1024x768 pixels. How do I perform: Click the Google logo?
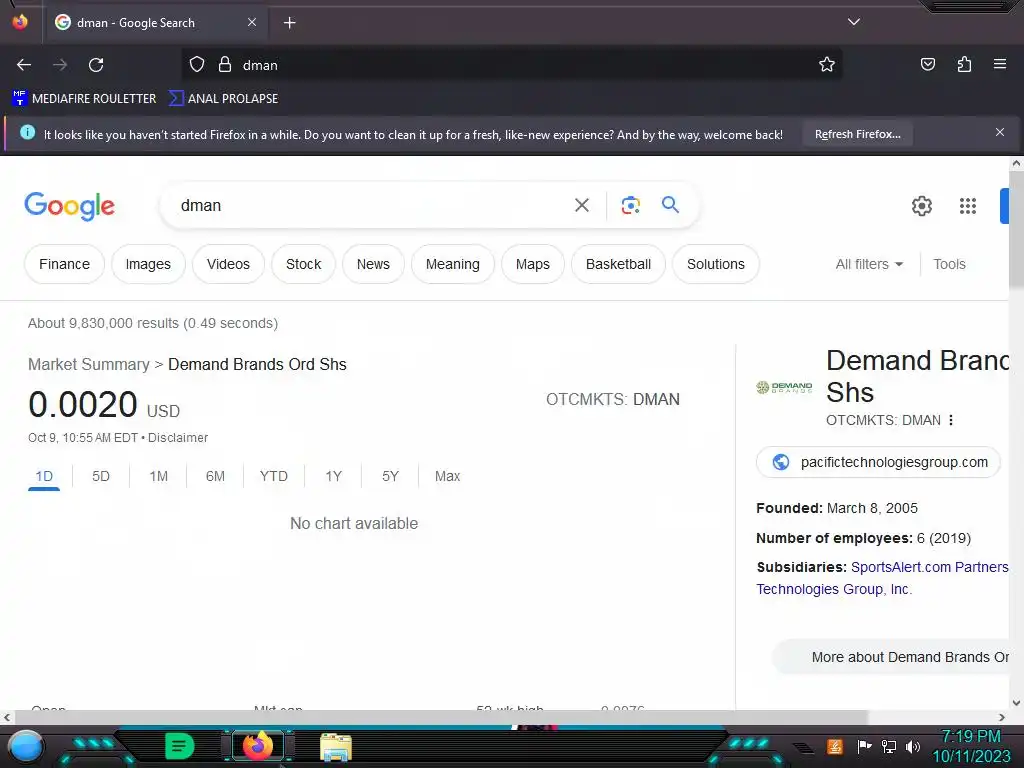69,206
